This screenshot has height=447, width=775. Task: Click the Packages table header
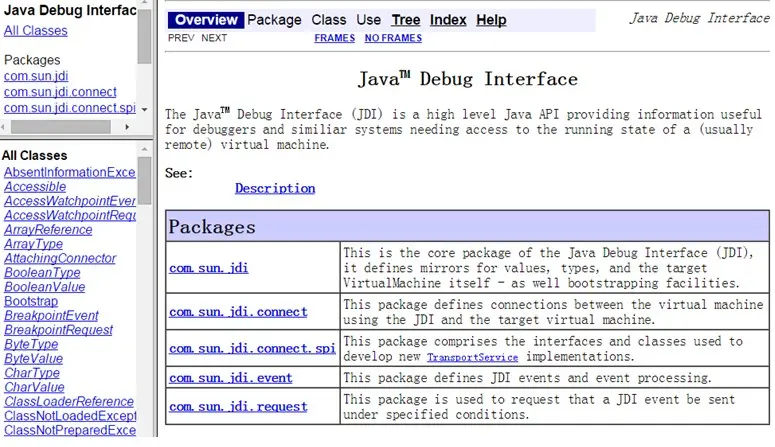(468, 226)
